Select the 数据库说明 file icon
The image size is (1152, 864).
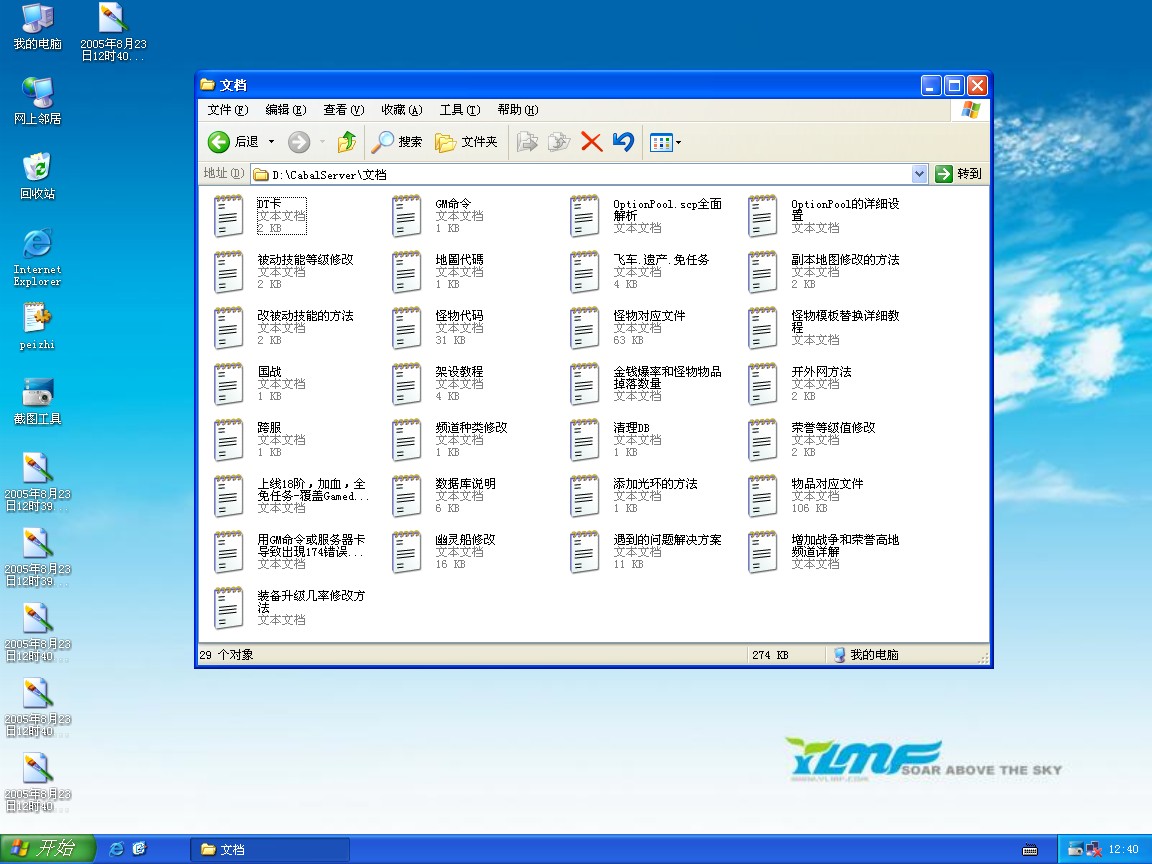click(407, 496)
